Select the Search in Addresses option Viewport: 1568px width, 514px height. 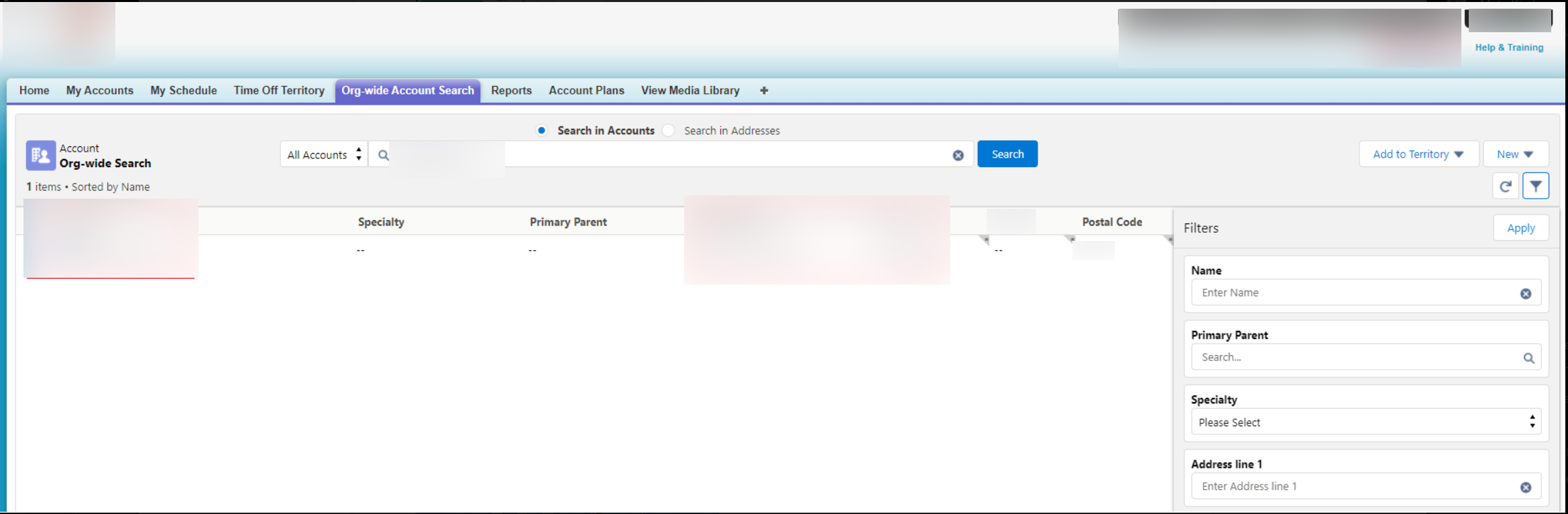pyautogui.click(x=669, y=131)
